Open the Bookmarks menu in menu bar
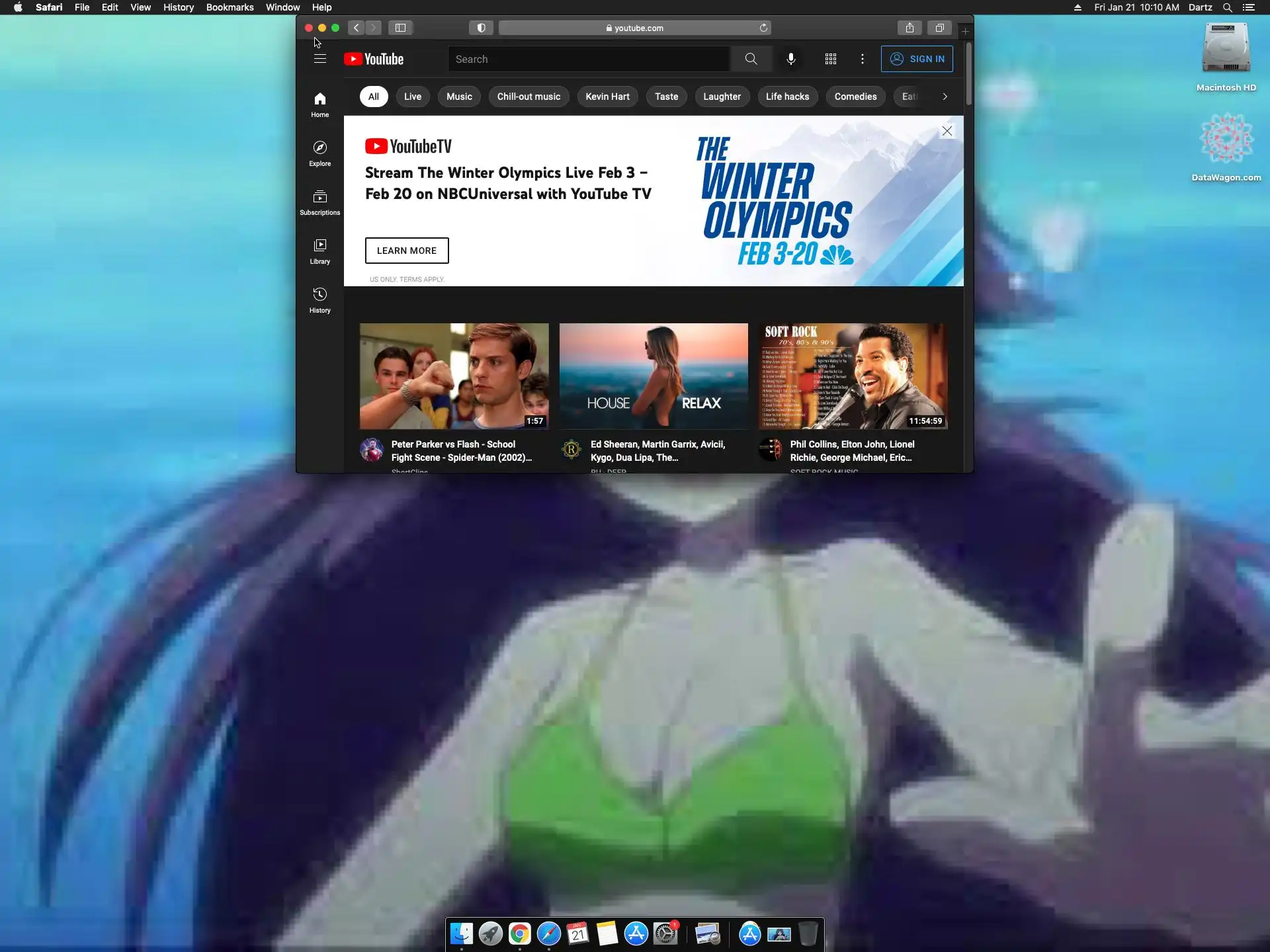The height and width of the screenshot is (952, 1270). (230, 7)
